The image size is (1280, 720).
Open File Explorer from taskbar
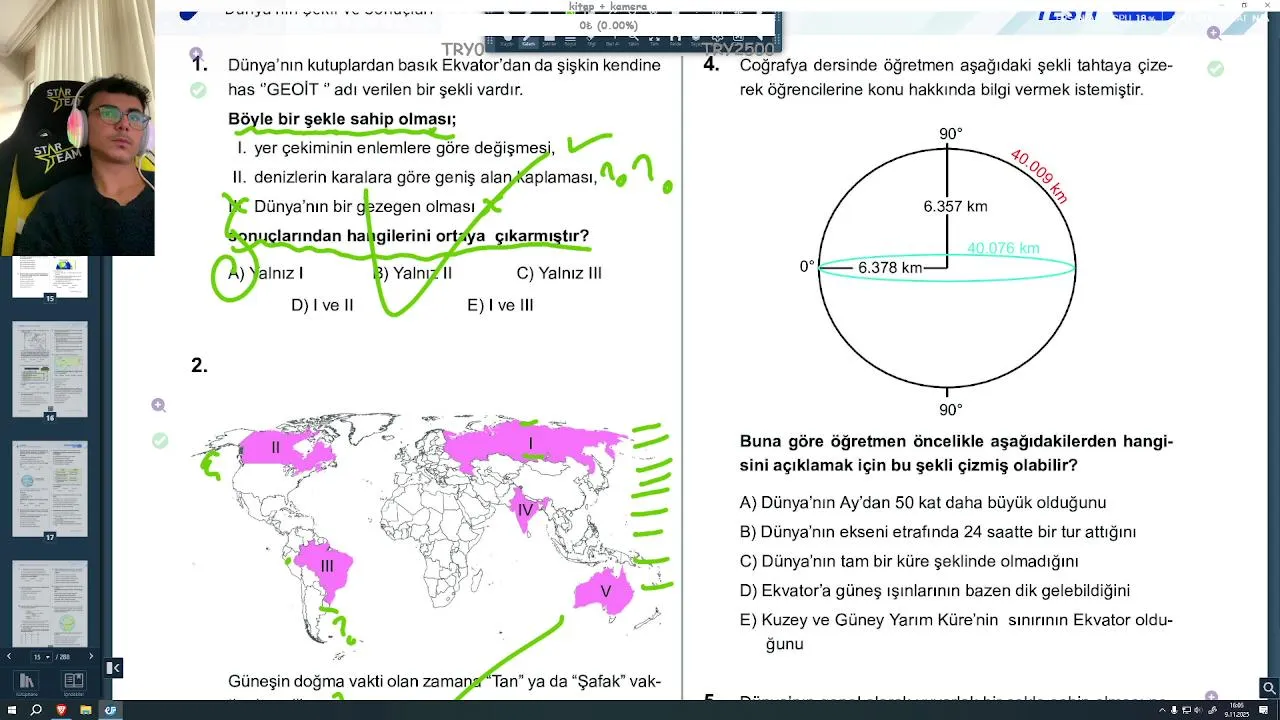coord(86,710)
